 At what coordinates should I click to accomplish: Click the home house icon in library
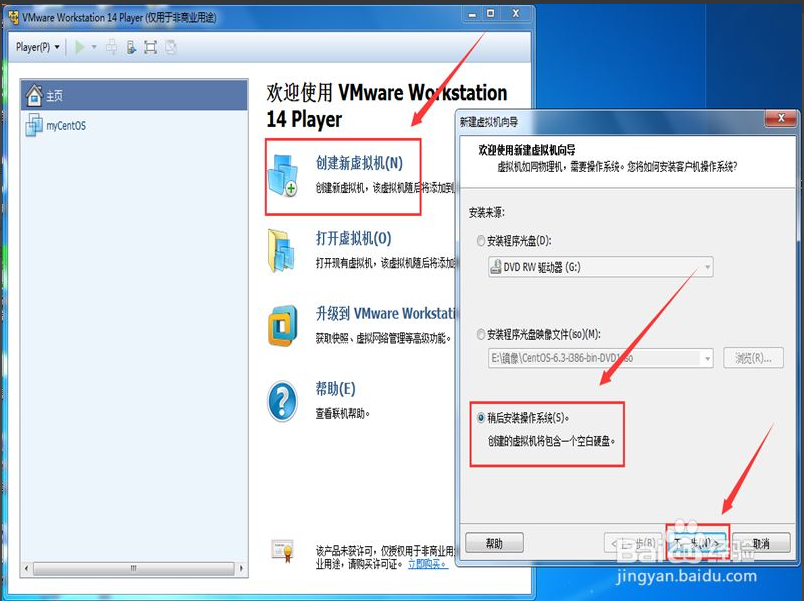pos(34,95)
